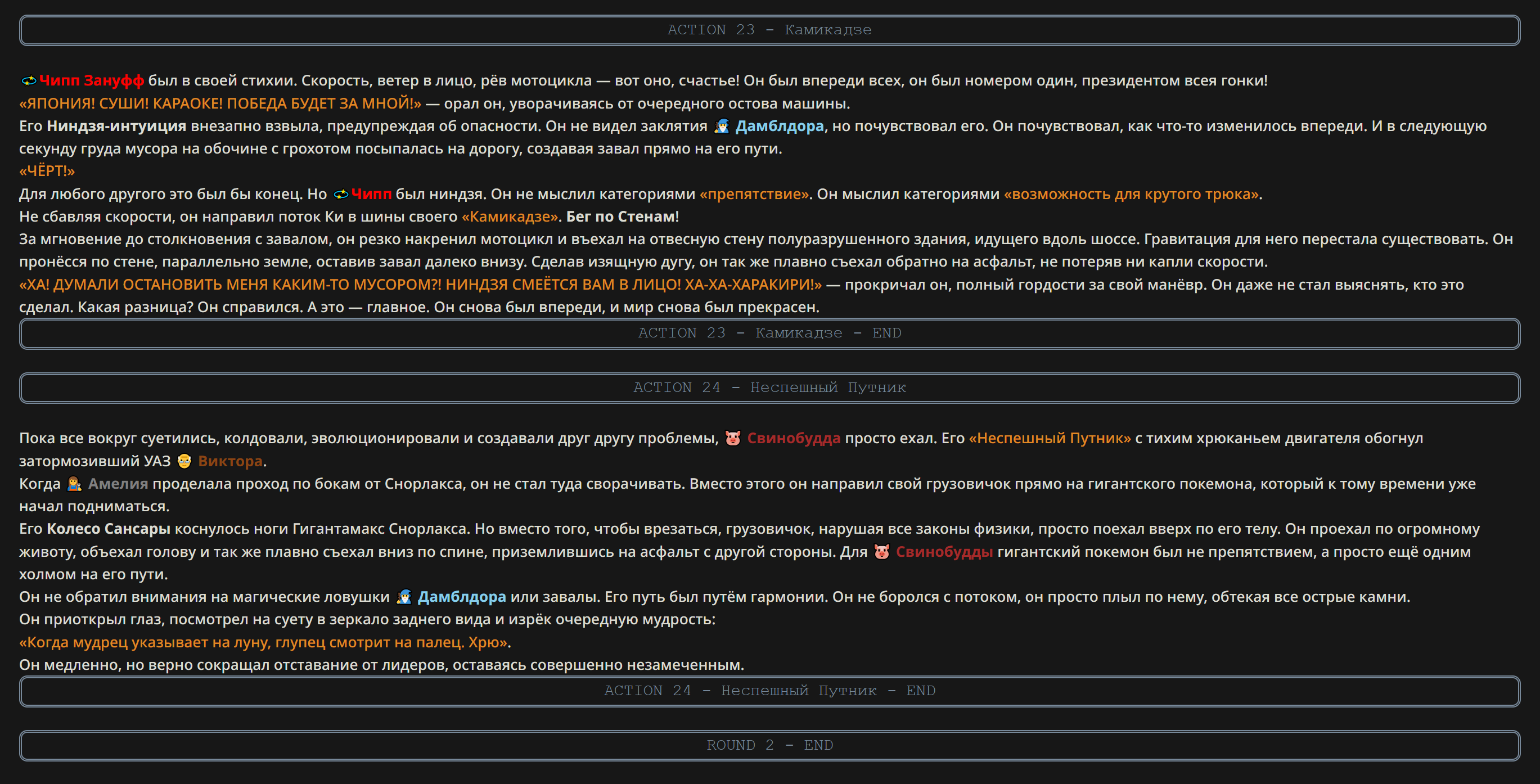Select the ACTION 24 – Неспешный Путник header
This screenshot has width=1540, height=784.
pyautogui.click(x=770, y=388)
